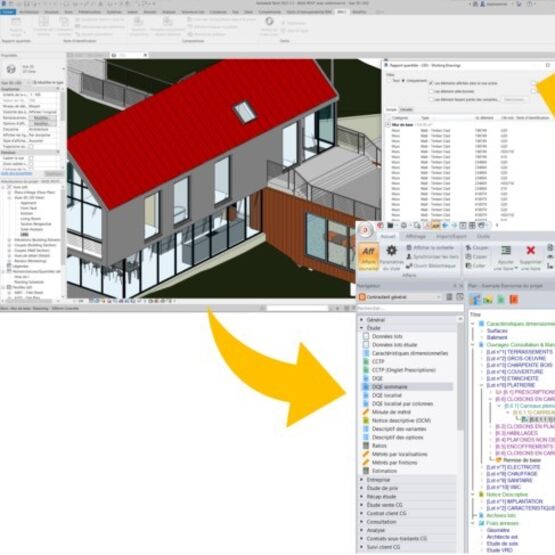Toggle Cadrer la vue checkbox in Properties
This screenshot has height=555, width=555.
click(31, 158)
